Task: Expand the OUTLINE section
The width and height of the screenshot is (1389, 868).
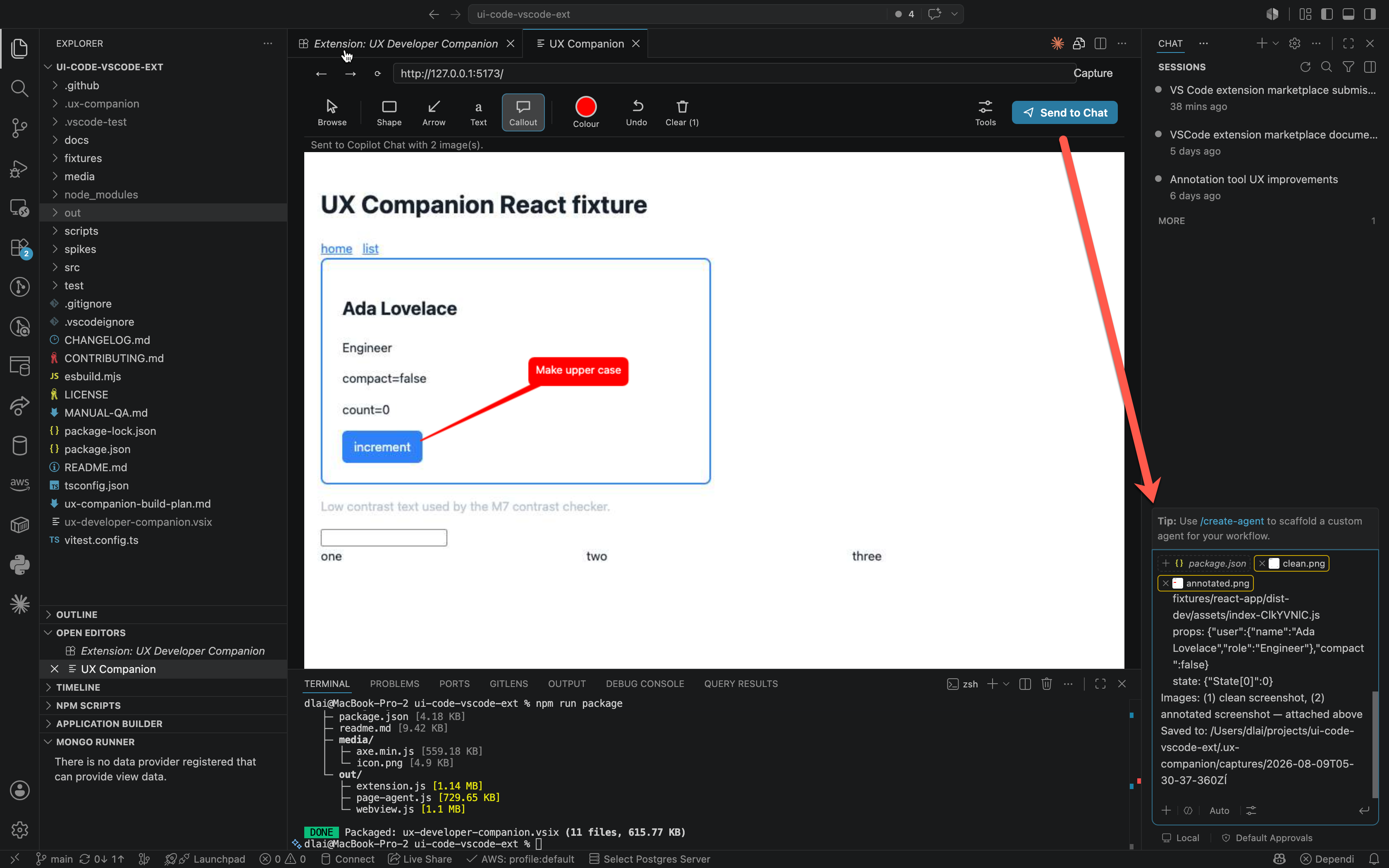Action: 163,614
